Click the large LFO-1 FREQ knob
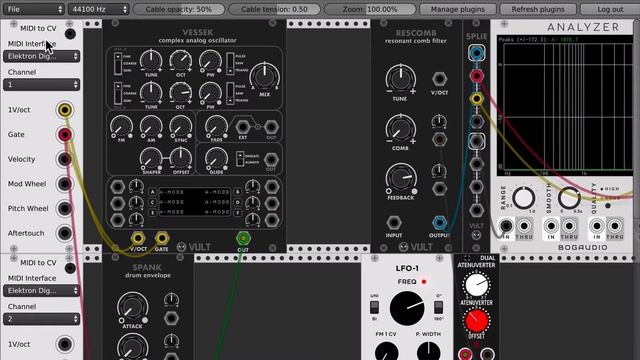The image size is (640, 360). click(x=407, y=308)
